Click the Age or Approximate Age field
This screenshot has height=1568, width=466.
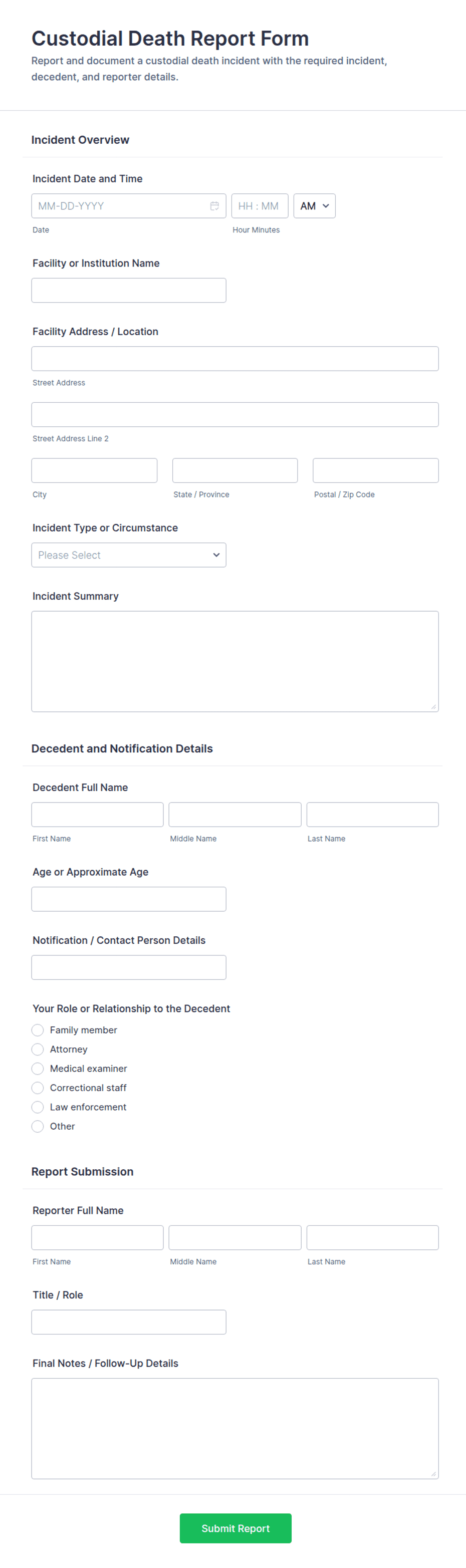(129, 899)
